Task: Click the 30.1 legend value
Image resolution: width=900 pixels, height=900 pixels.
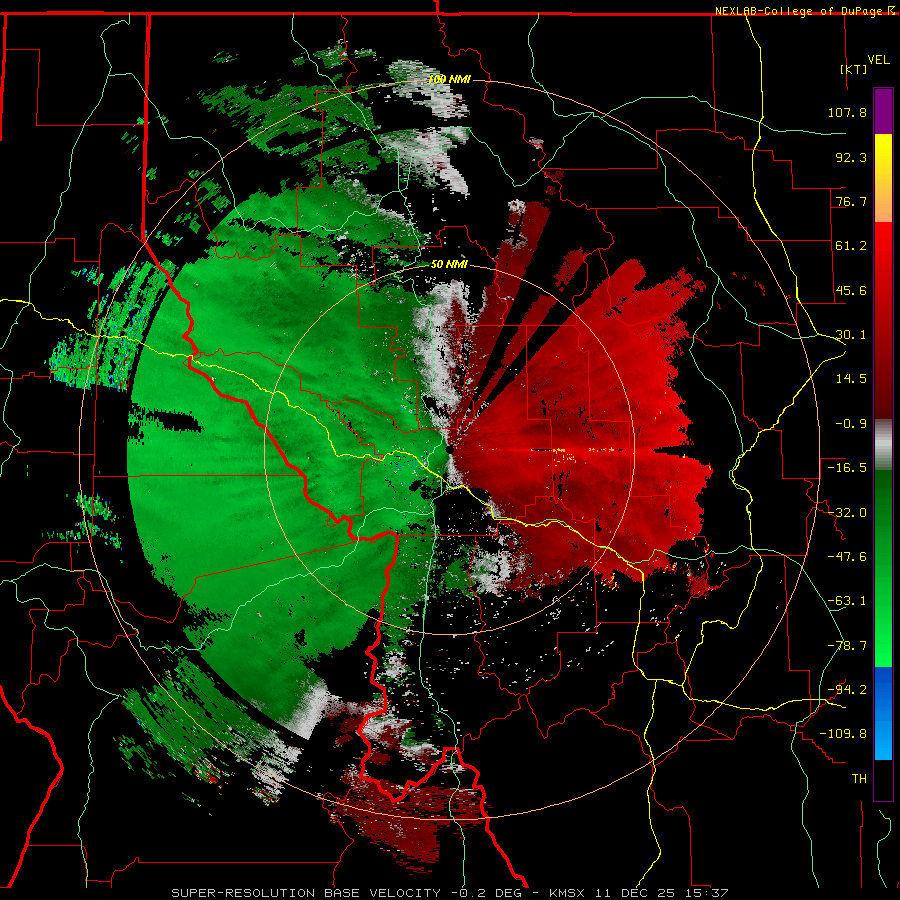Action: tap(851, 335)
